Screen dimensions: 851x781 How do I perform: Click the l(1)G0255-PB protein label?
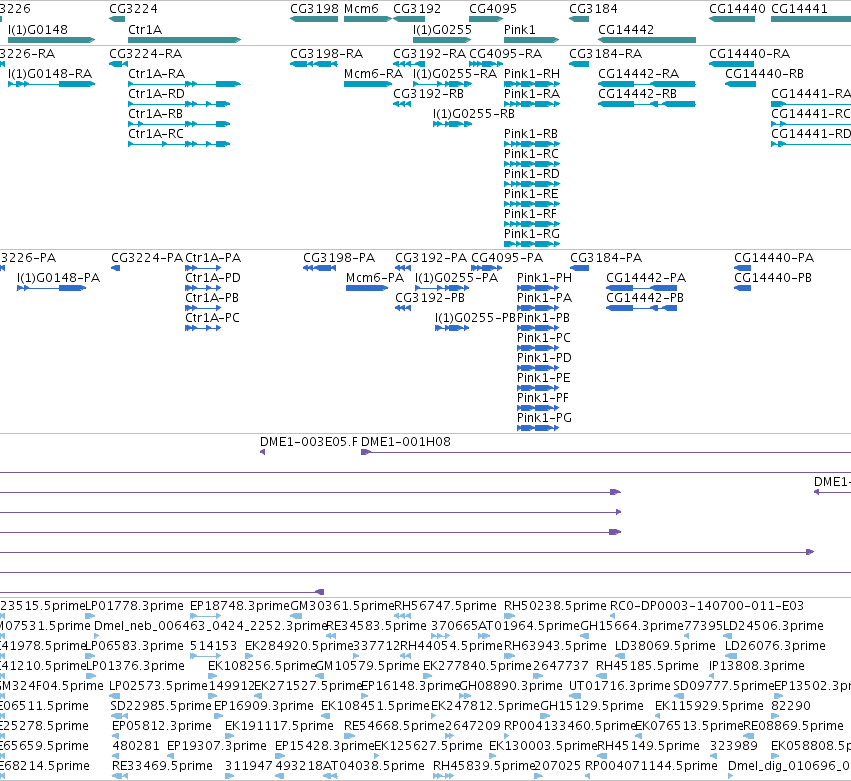click(x=475, y=318)
